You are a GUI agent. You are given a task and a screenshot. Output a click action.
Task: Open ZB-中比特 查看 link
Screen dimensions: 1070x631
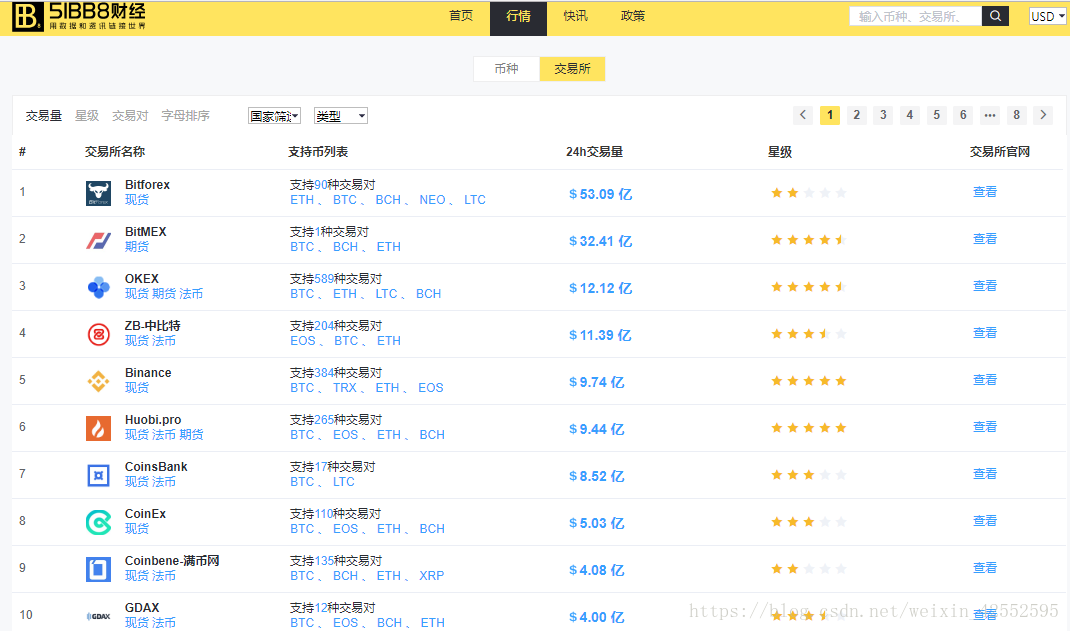coord(985,333)
